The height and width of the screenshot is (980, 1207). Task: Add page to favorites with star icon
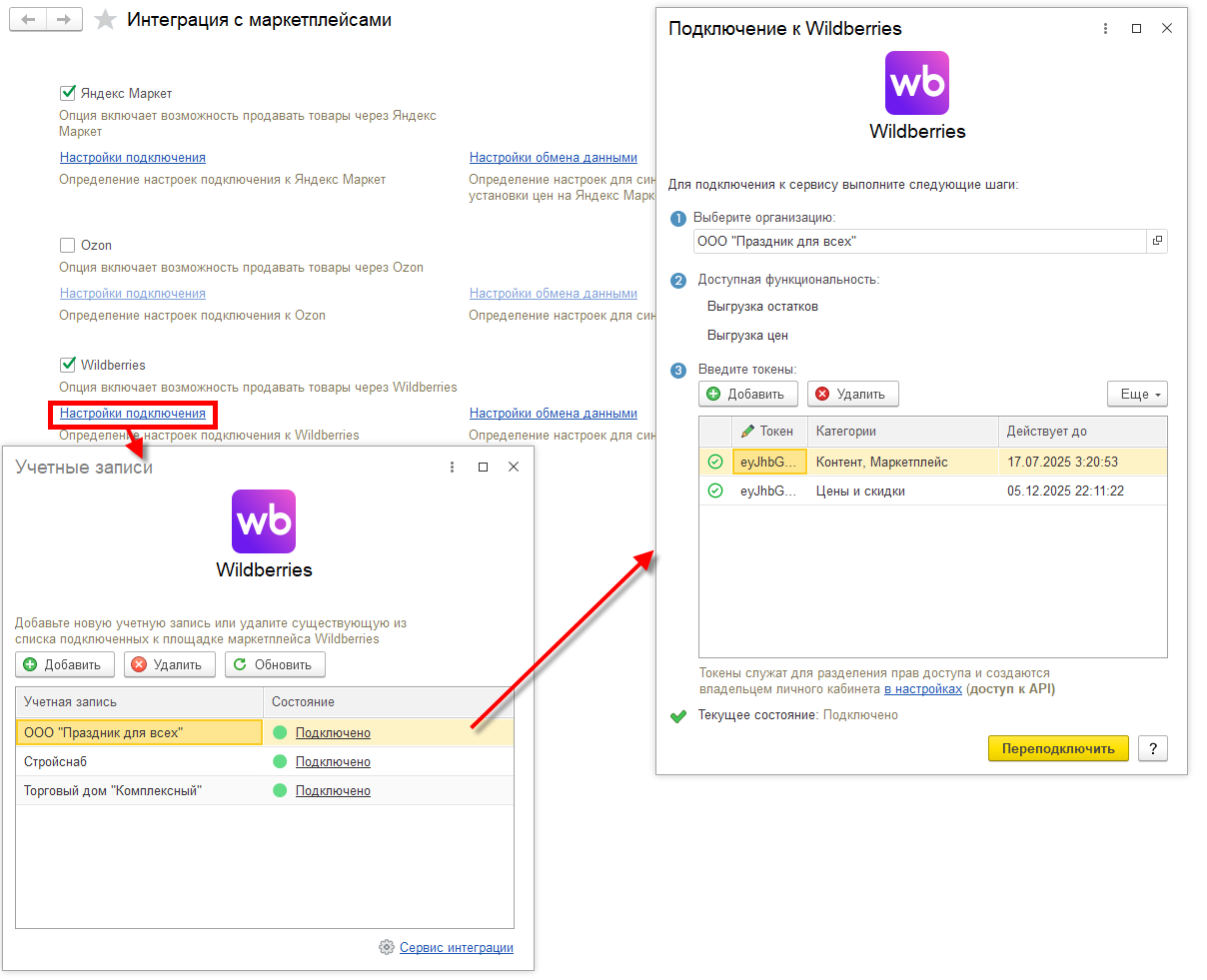(x=105, y=20)
